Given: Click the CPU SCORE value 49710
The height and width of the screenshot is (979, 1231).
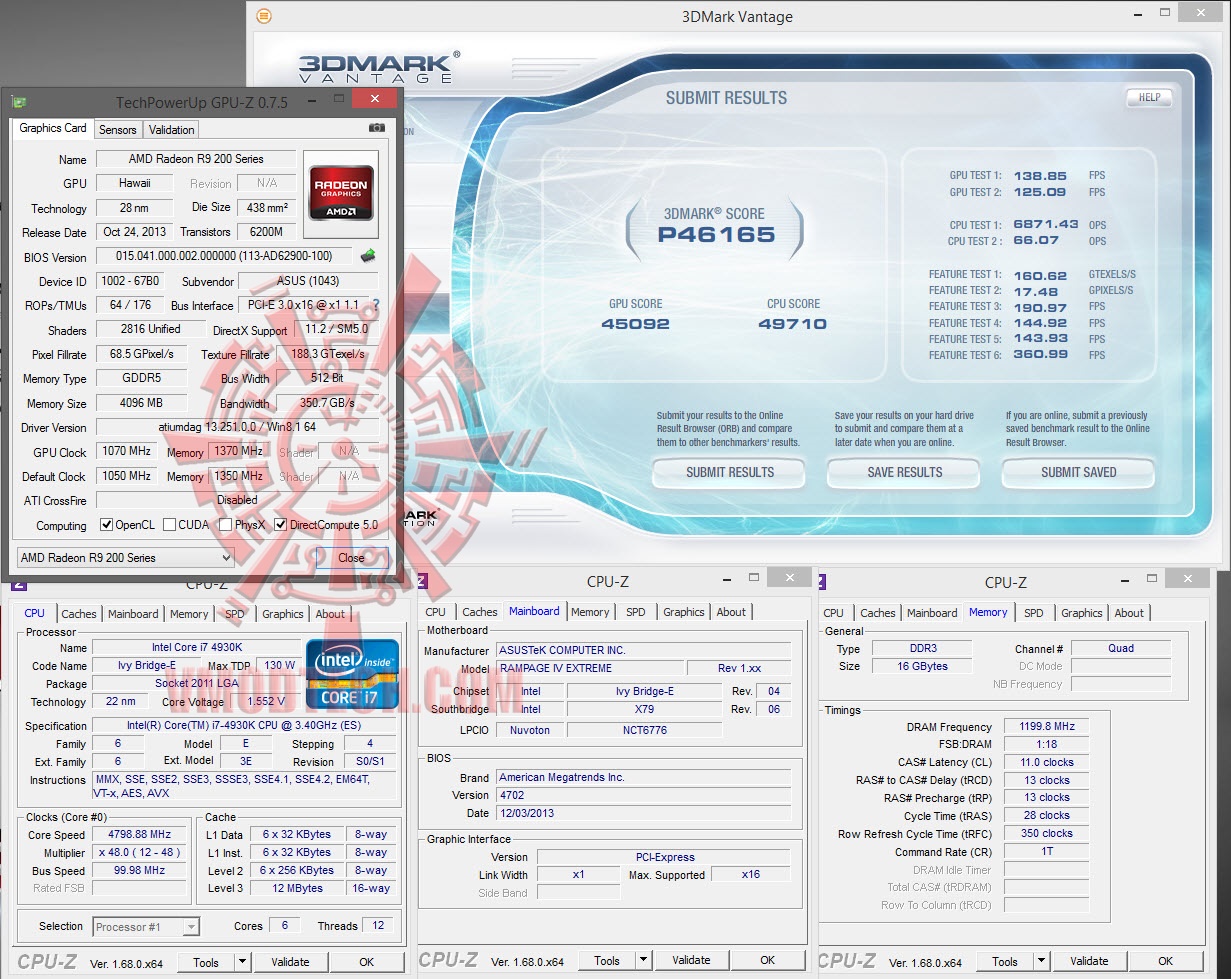Looking at the screenshot, I should tap(792, 323).
